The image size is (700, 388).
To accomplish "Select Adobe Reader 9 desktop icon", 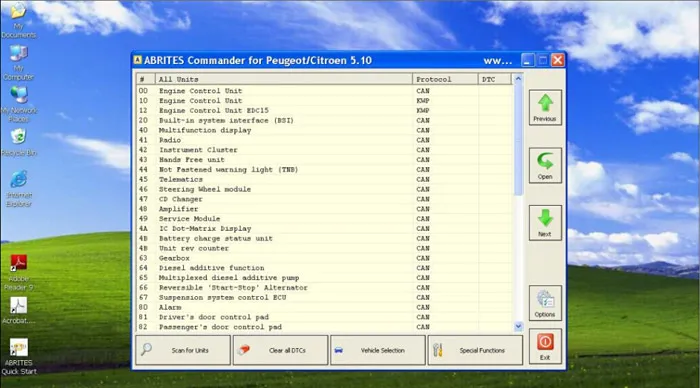I will [x=18, y=272].
